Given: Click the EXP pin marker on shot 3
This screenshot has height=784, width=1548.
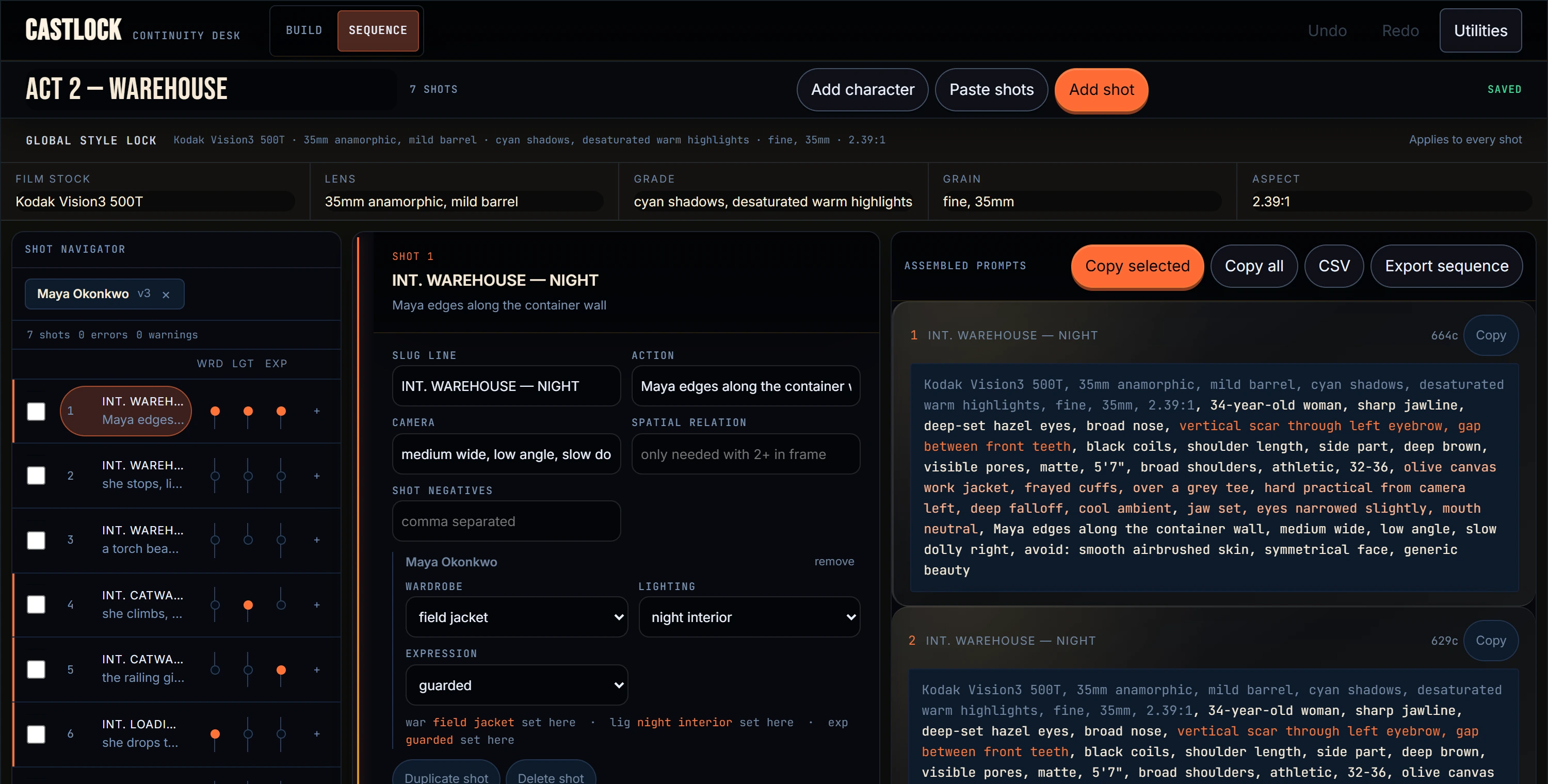Looking at the screenshot, I should click(281, 540).
